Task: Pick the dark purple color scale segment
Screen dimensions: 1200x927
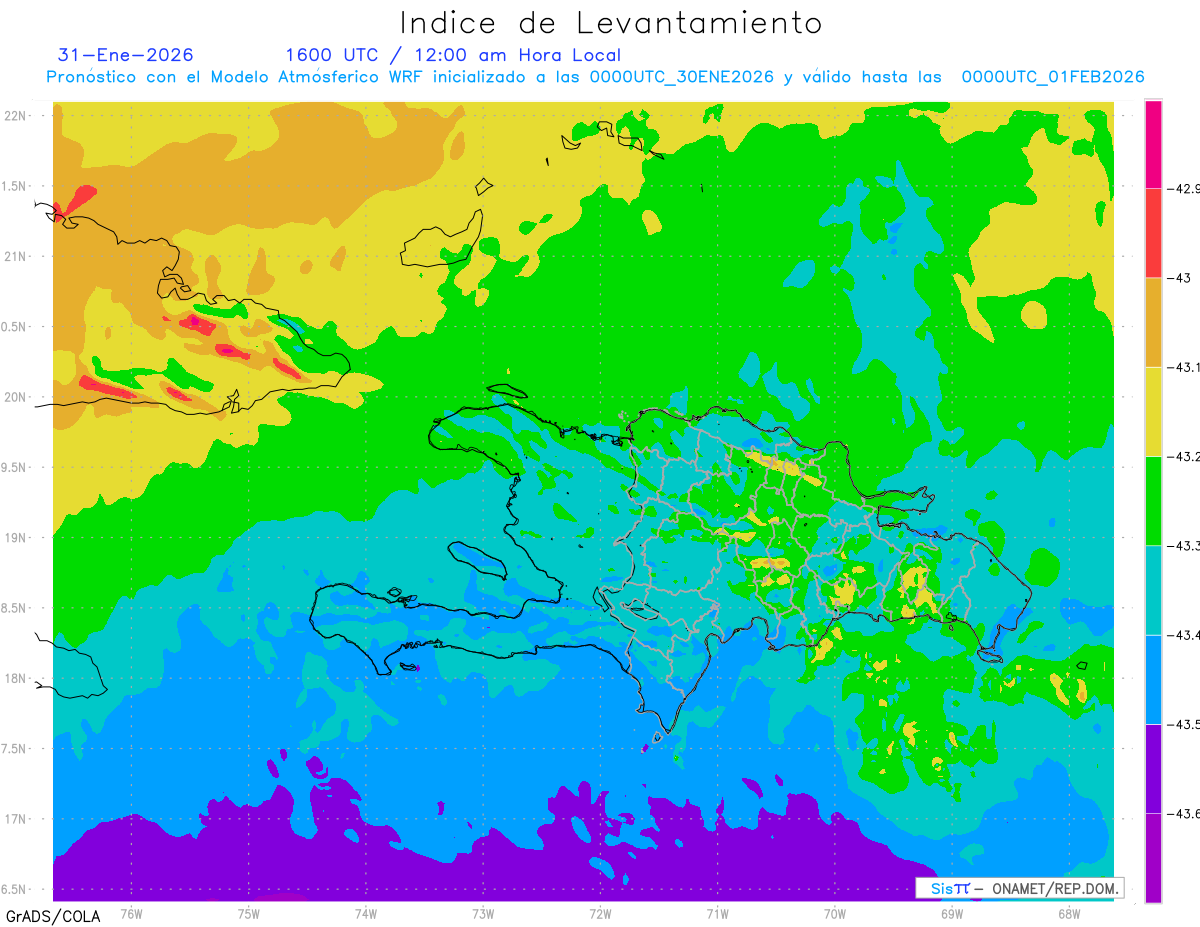Action: tap(1153, 769)
